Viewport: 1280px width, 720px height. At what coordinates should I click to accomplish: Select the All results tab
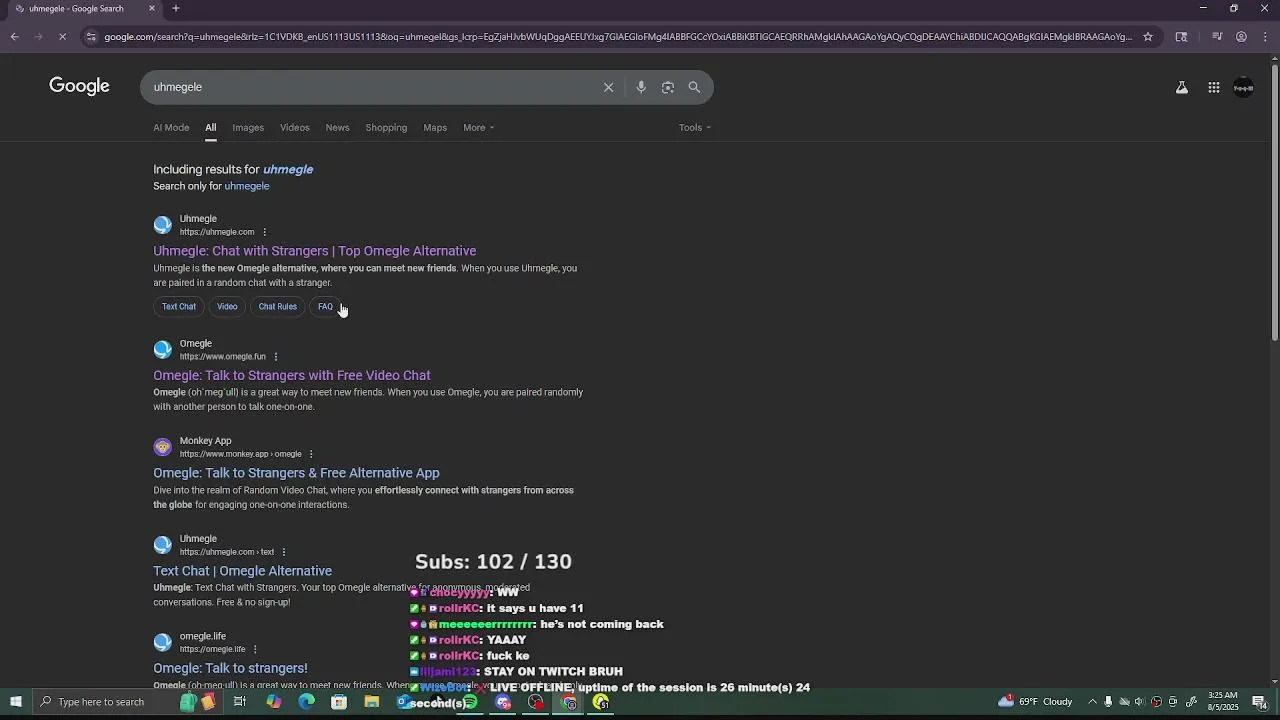[x=211, y=128]
